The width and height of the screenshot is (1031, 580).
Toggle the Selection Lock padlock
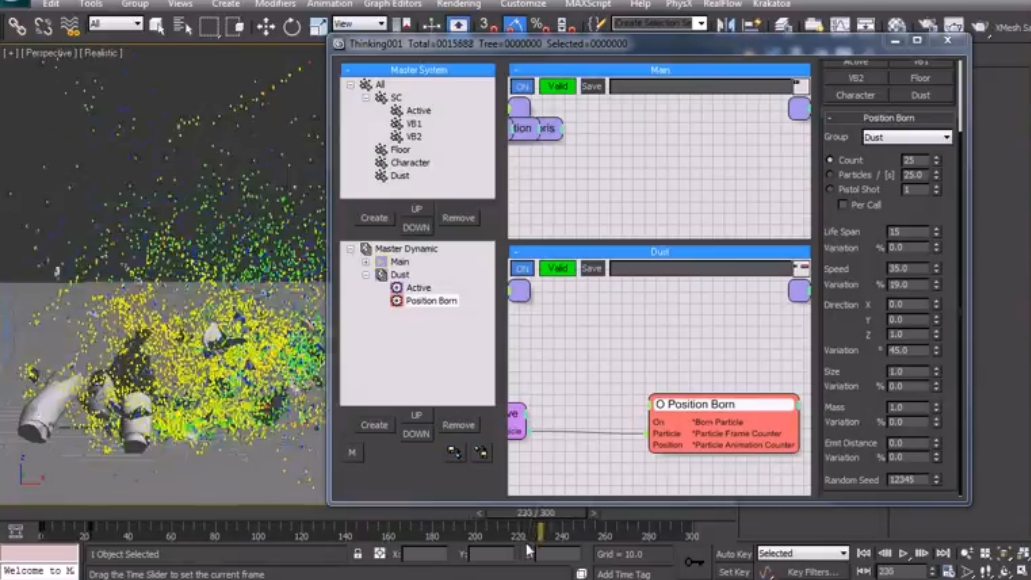(358, 554)
